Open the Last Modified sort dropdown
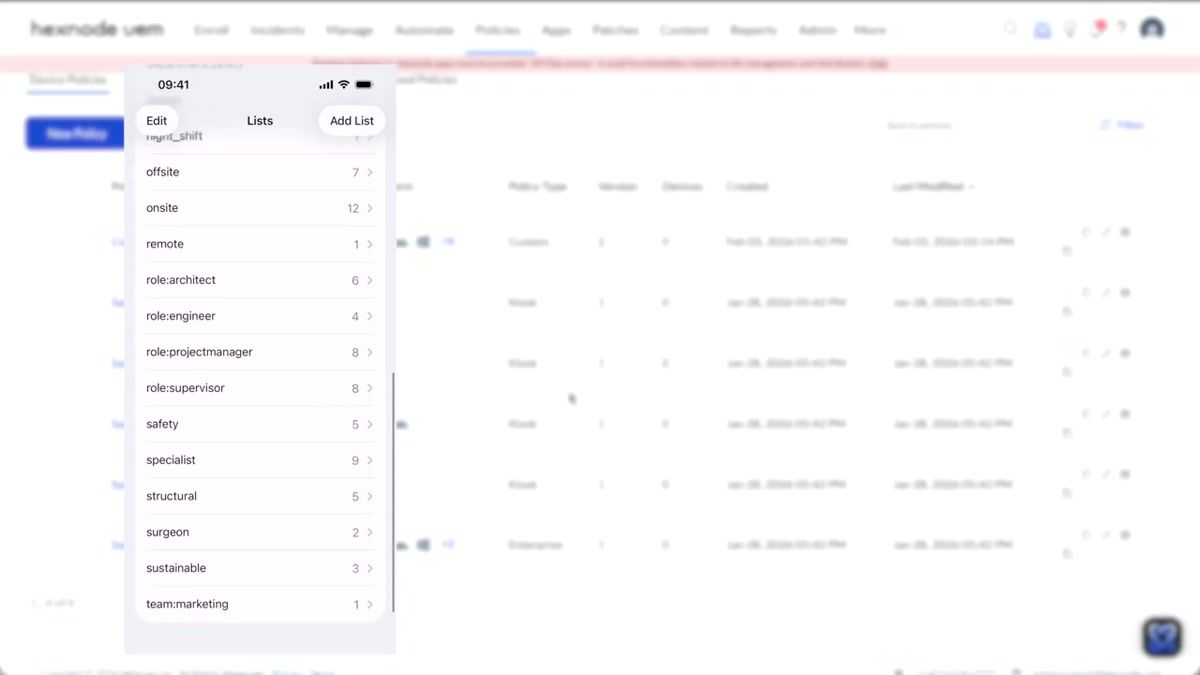The width and height of the screenshot is (1200, 675). coord(932,186)
